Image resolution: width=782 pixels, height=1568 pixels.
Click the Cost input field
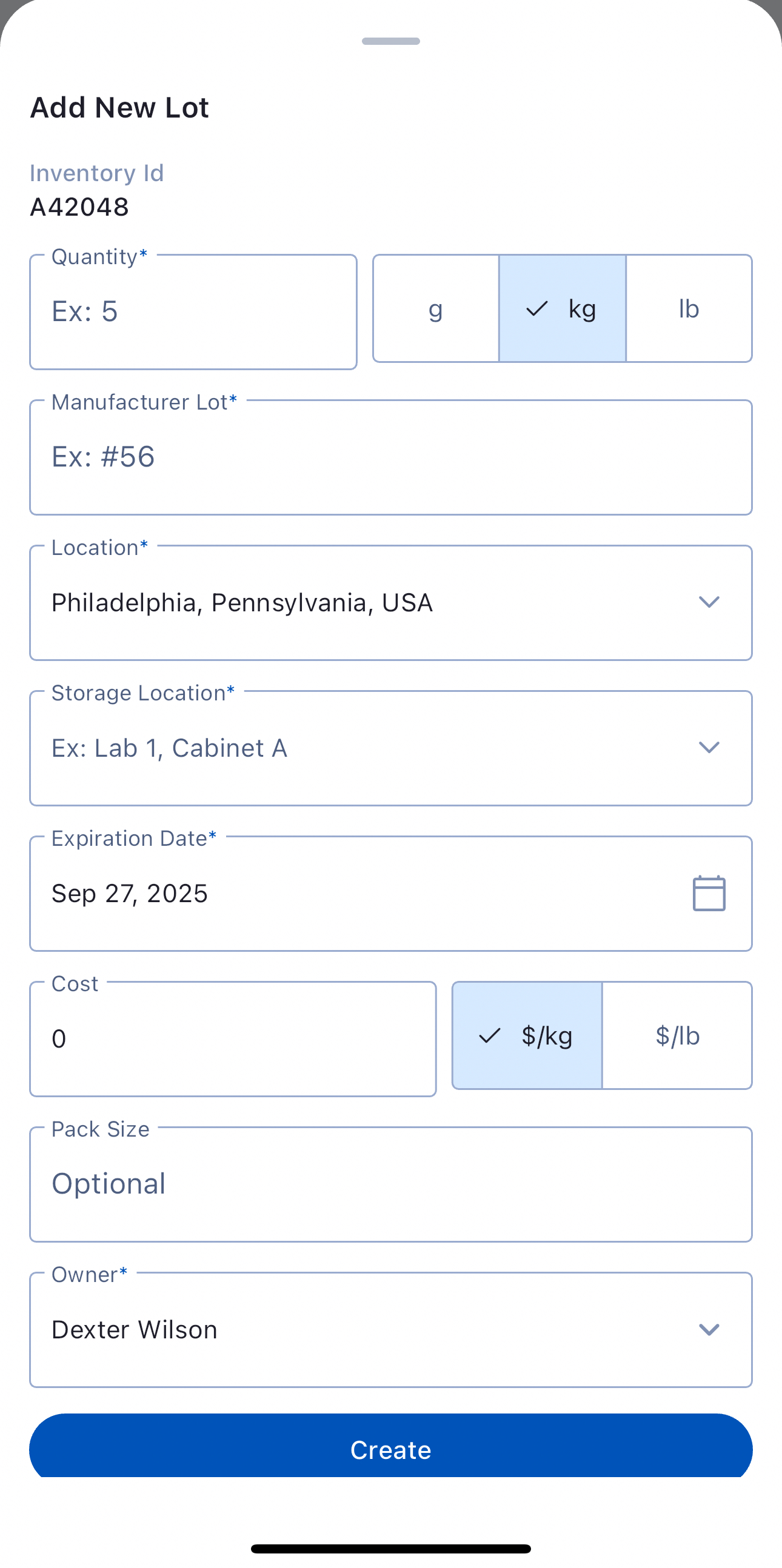(x=233, y=1039)
